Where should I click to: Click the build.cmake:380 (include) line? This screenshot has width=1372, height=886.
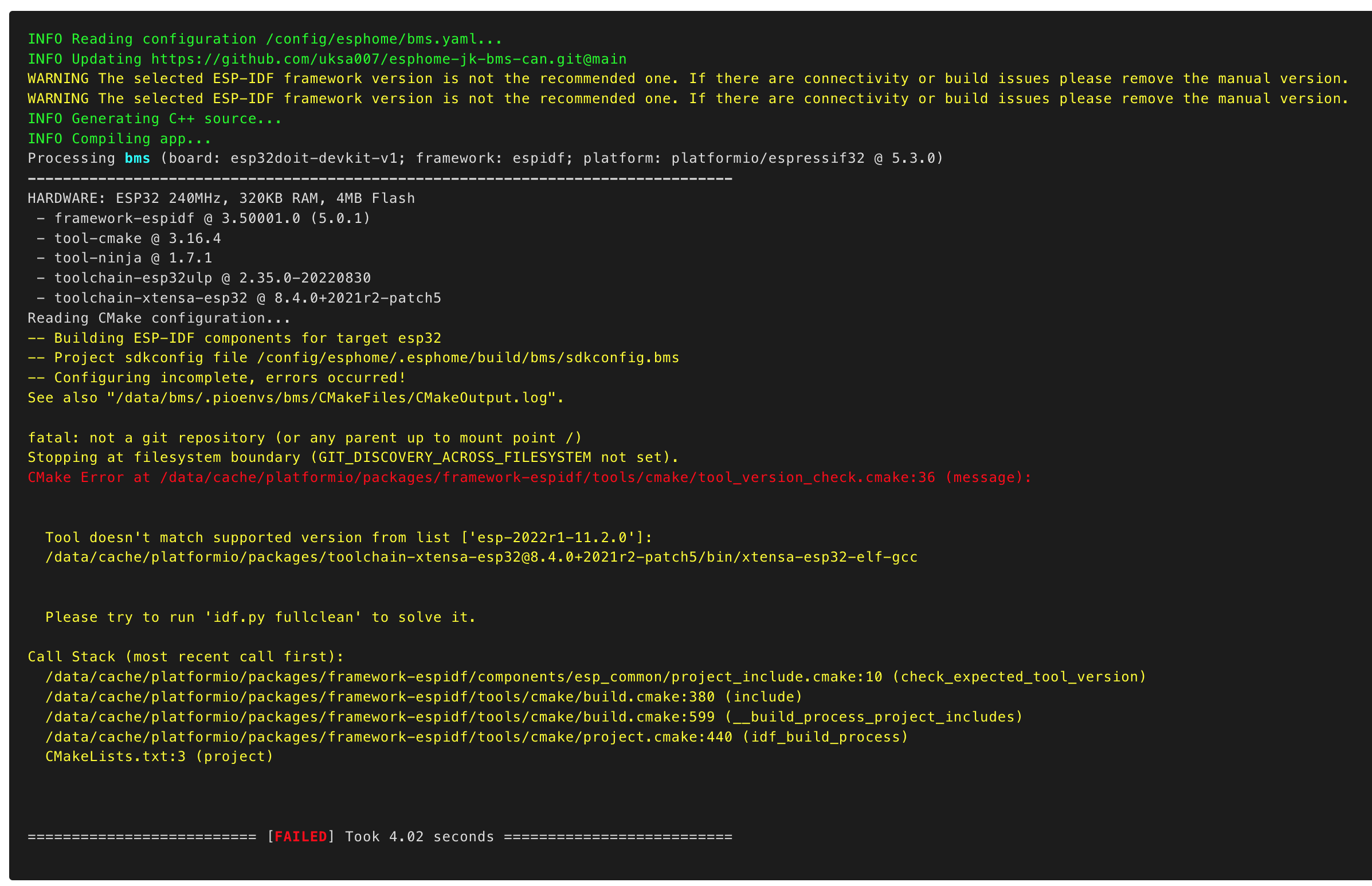[424, 697]
